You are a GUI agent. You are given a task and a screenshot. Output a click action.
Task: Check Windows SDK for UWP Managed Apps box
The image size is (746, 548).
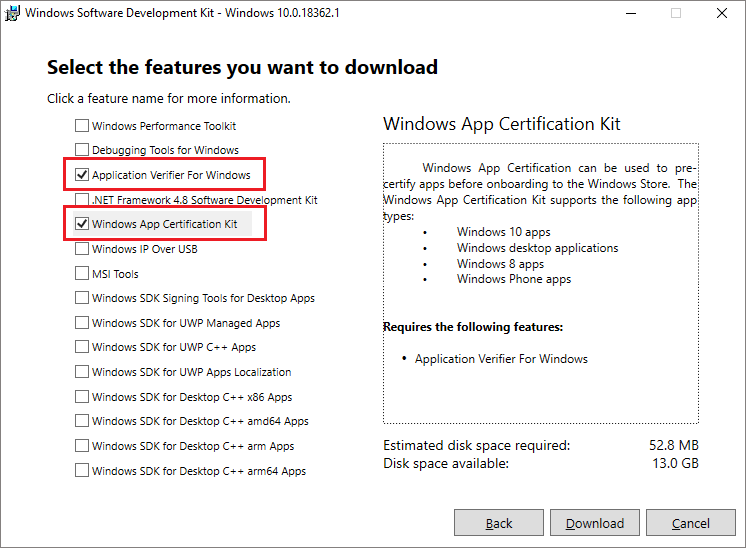pos(82,323)
